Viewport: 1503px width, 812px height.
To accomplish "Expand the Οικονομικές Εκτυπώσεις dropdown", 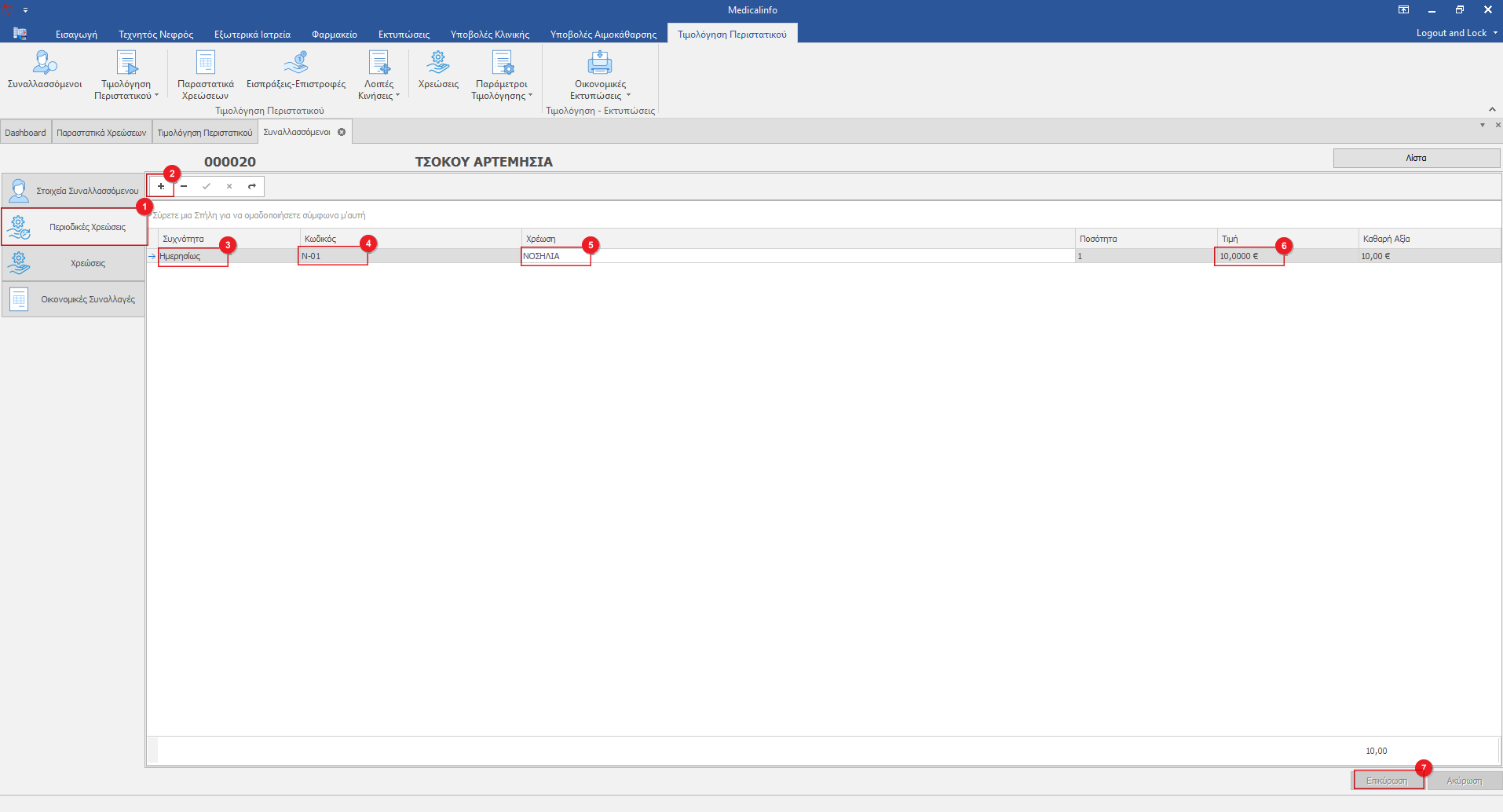I will [600, 90].
